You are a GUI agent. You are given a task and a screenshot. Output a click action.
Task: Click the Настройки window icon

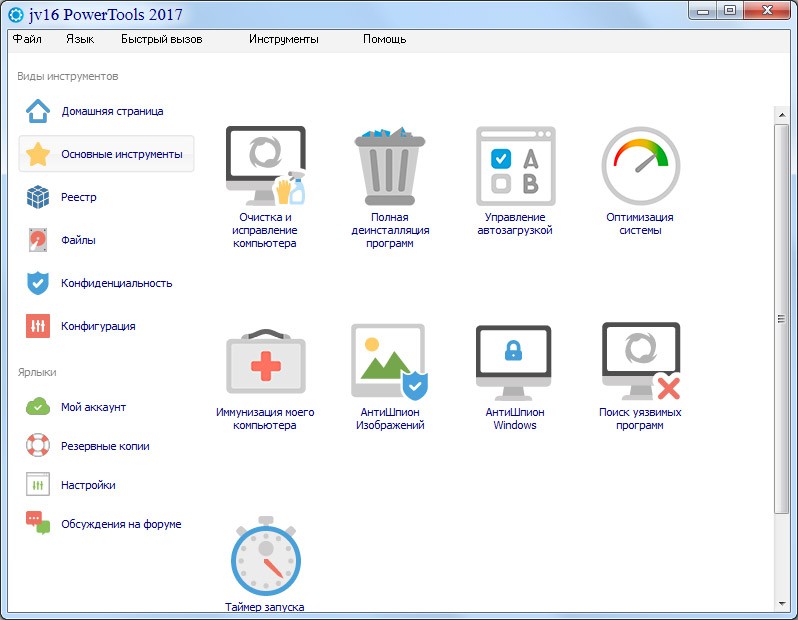(x=38, y=485)
